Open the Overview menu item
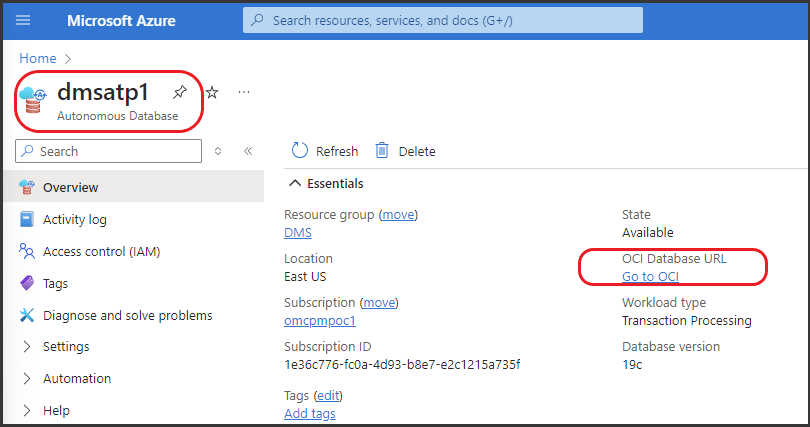This screenshot has height=427, width=810. click(134, 187)
